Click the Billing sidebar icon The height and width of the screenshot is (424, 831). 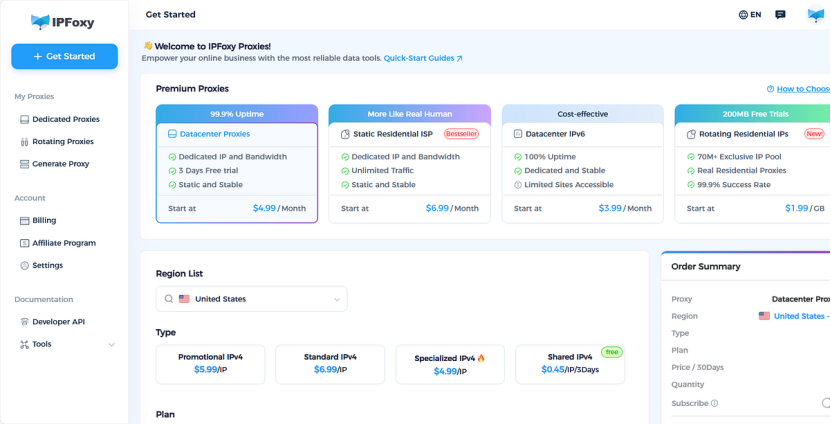point(24,220)
